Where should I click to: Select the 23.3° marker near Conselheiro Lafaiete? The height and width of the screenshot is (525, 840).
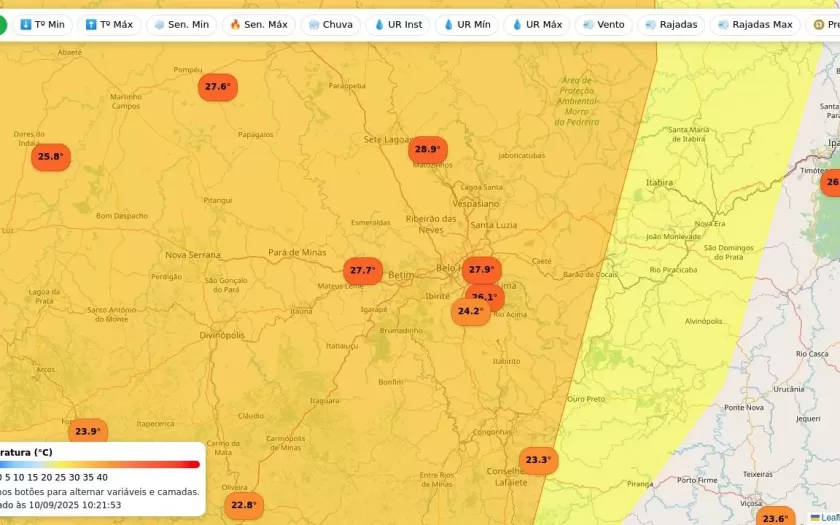(538, 460)
